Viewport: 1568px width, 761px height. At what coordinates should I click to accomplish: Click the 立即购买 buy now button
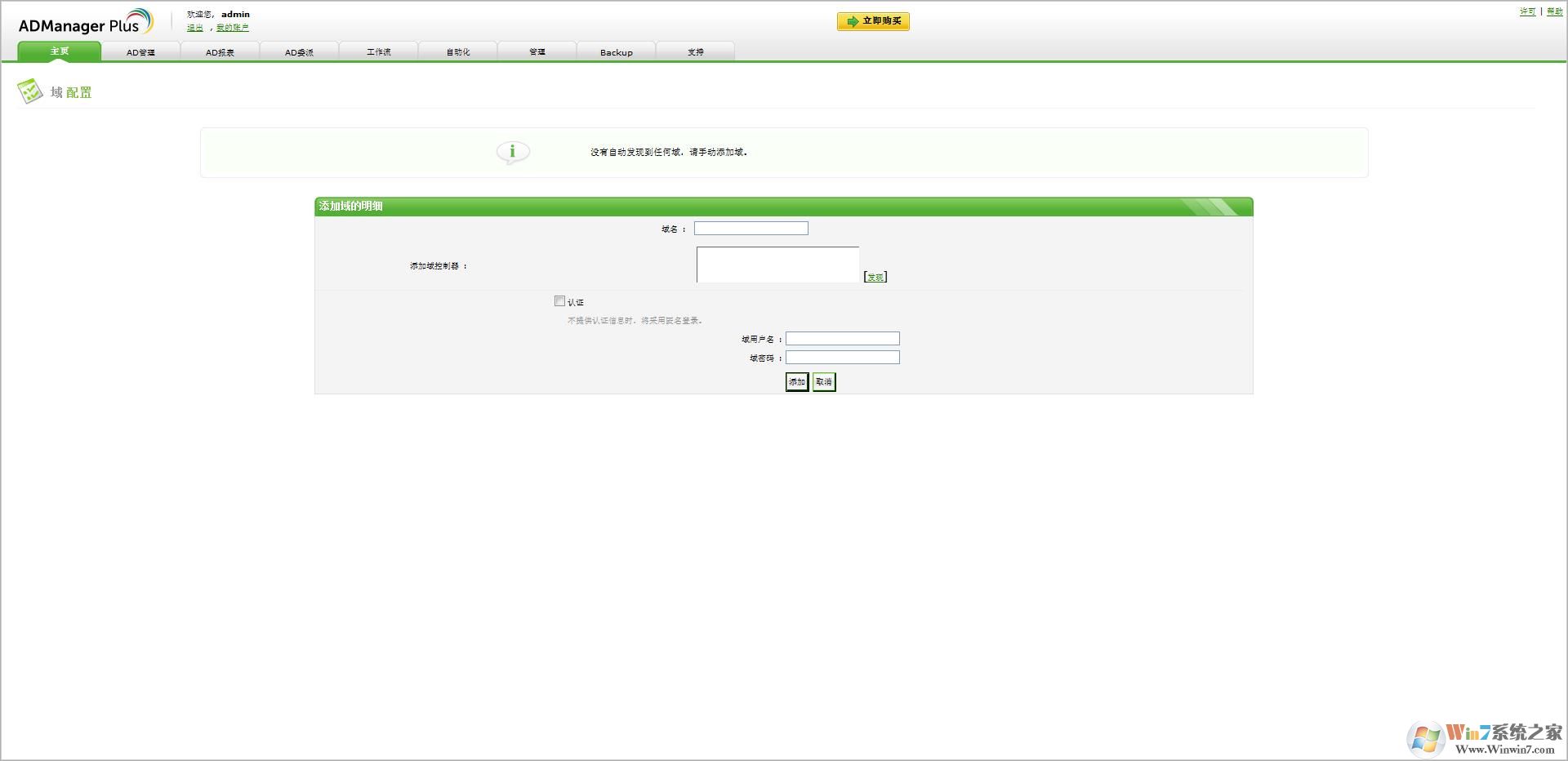click(873, 21)
